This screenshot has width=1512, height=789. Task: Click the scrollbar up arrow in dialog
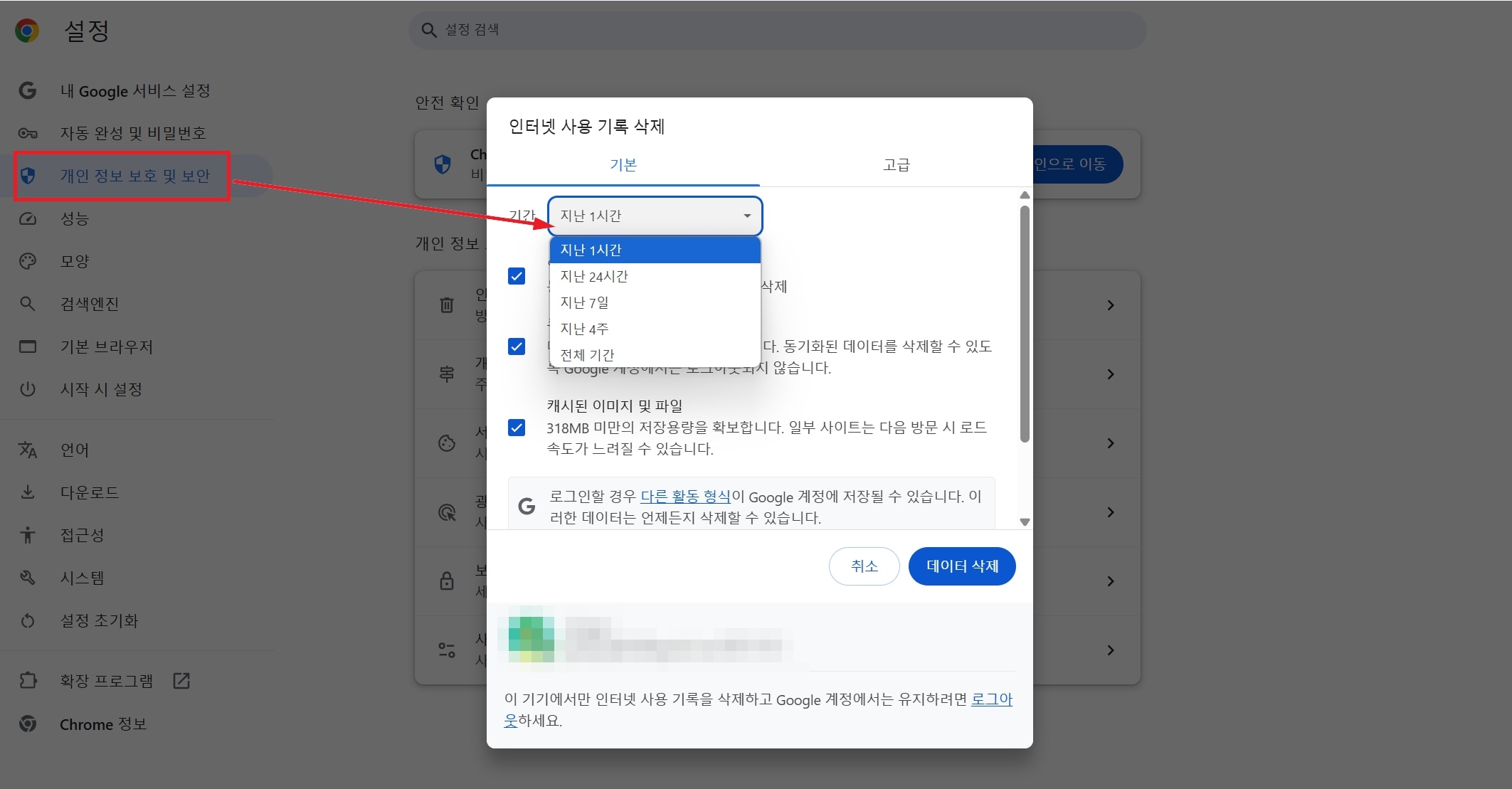pyautogui.click(x=1025, y=195)
